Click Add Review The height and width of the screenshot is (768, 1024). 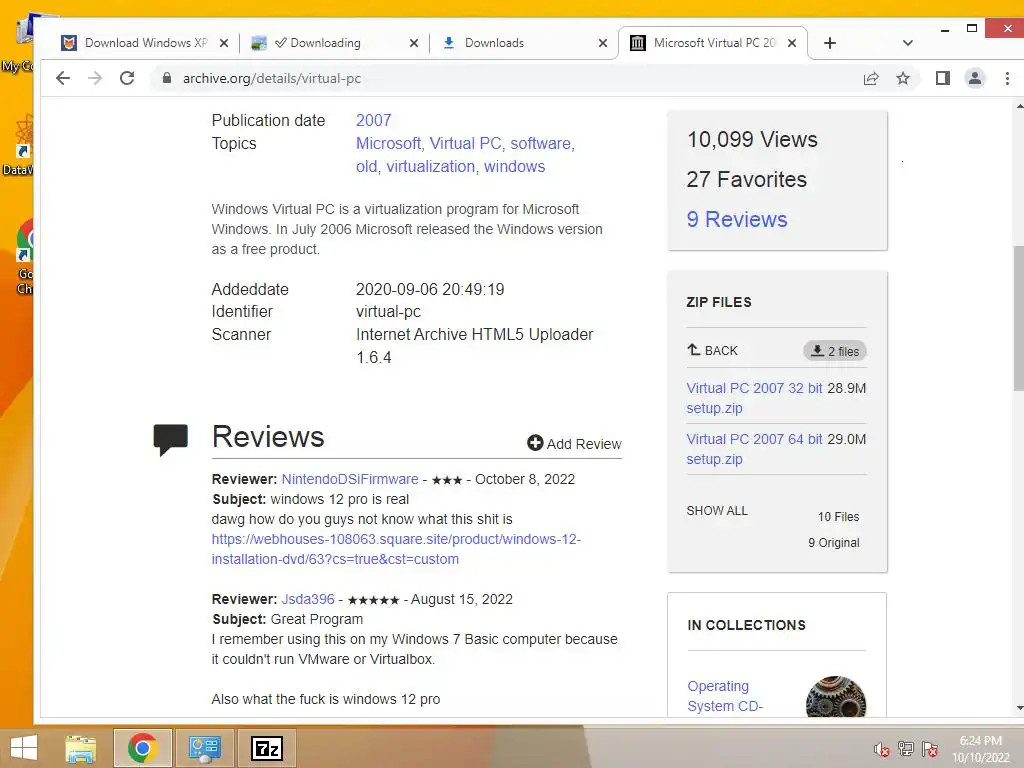(x=574, y=443)
